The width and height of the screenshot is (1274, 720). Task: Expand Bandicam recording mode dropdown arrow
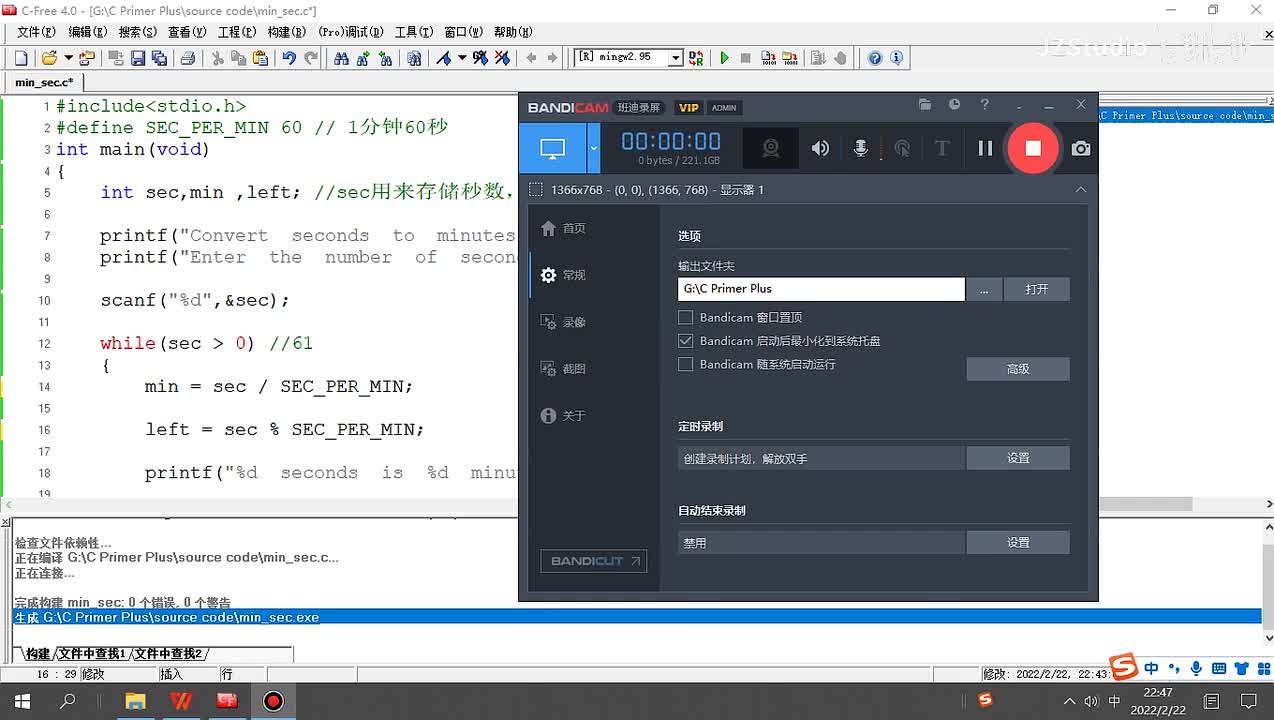pos(594,148)
